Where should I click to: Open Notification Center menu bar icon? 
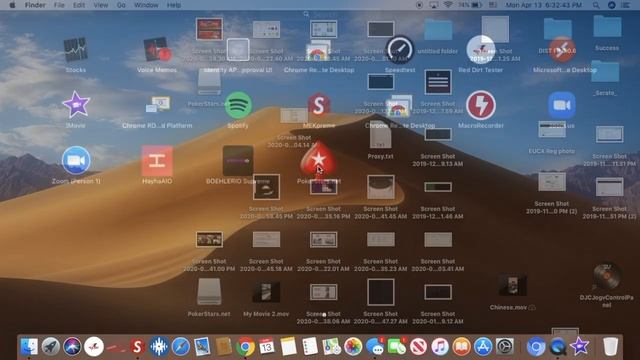(626, 5)
